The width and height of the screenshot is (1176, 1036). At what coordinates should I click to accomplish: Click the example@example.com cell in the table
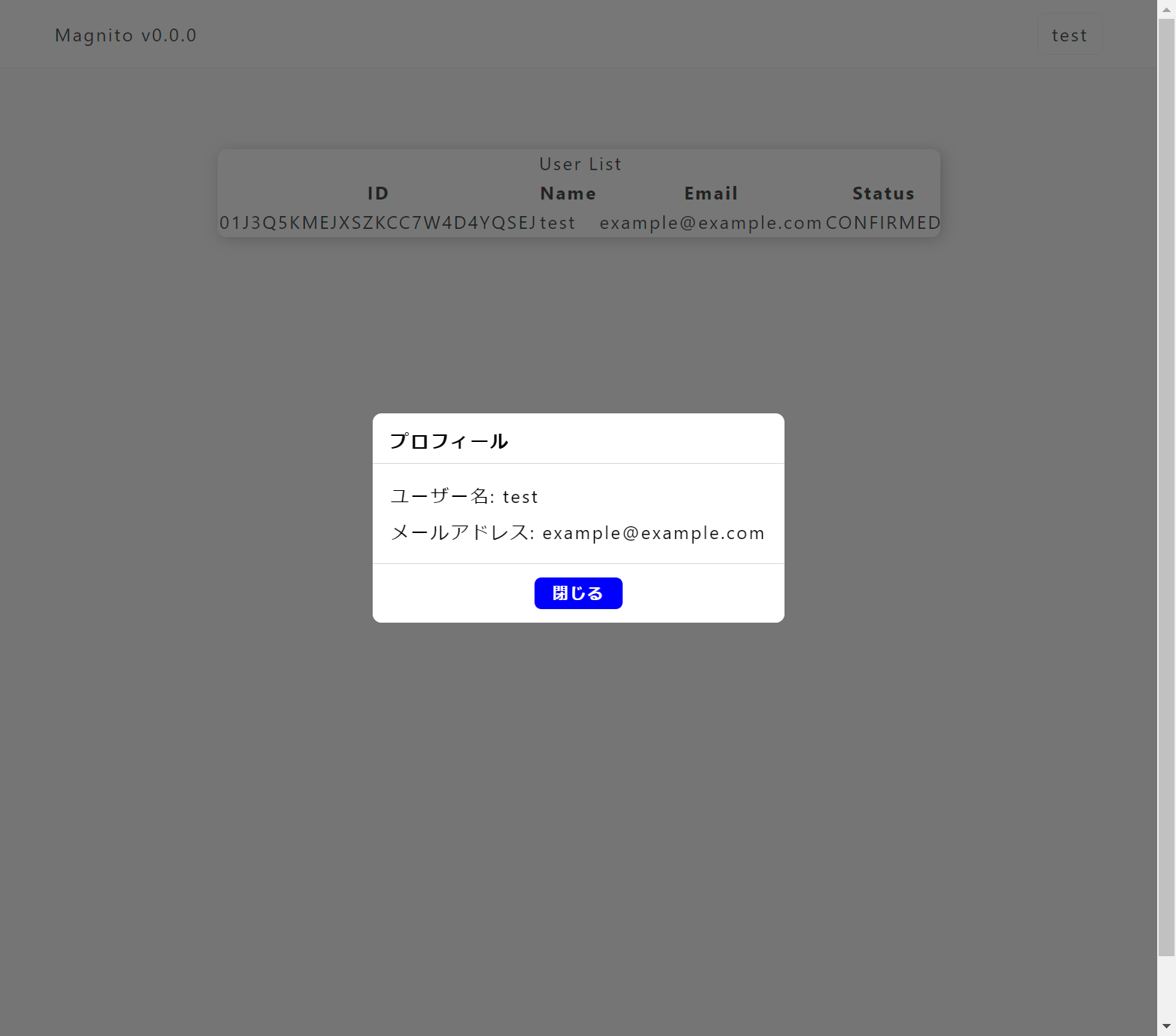[710, 223]
